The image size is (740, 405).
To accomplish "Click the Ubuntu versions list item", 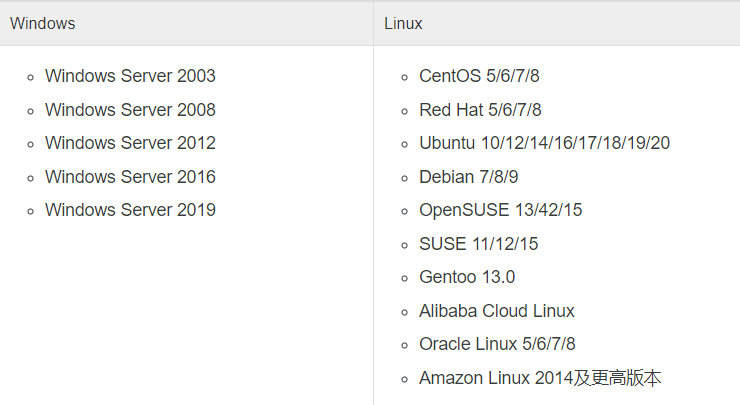I will pos(544,143).
